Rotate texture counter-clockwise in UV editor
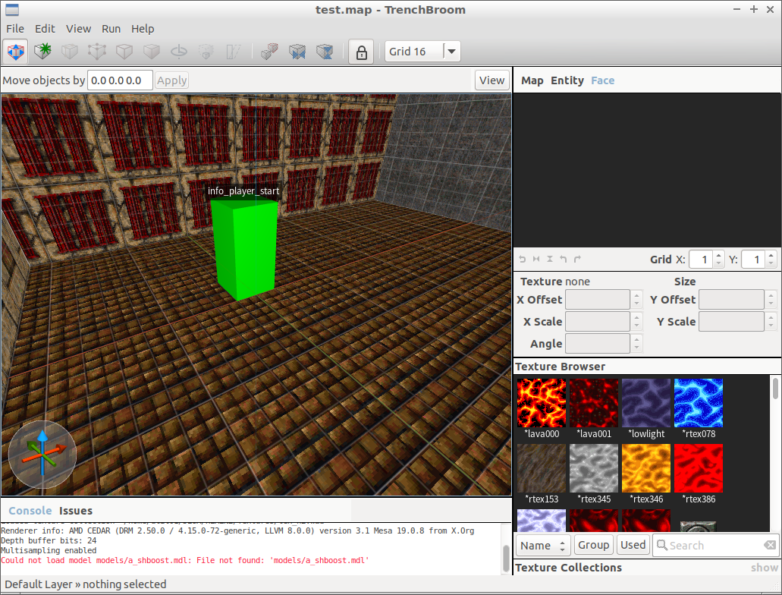The height and width of the screenshot is (595, 782). (x=563, y=259)
